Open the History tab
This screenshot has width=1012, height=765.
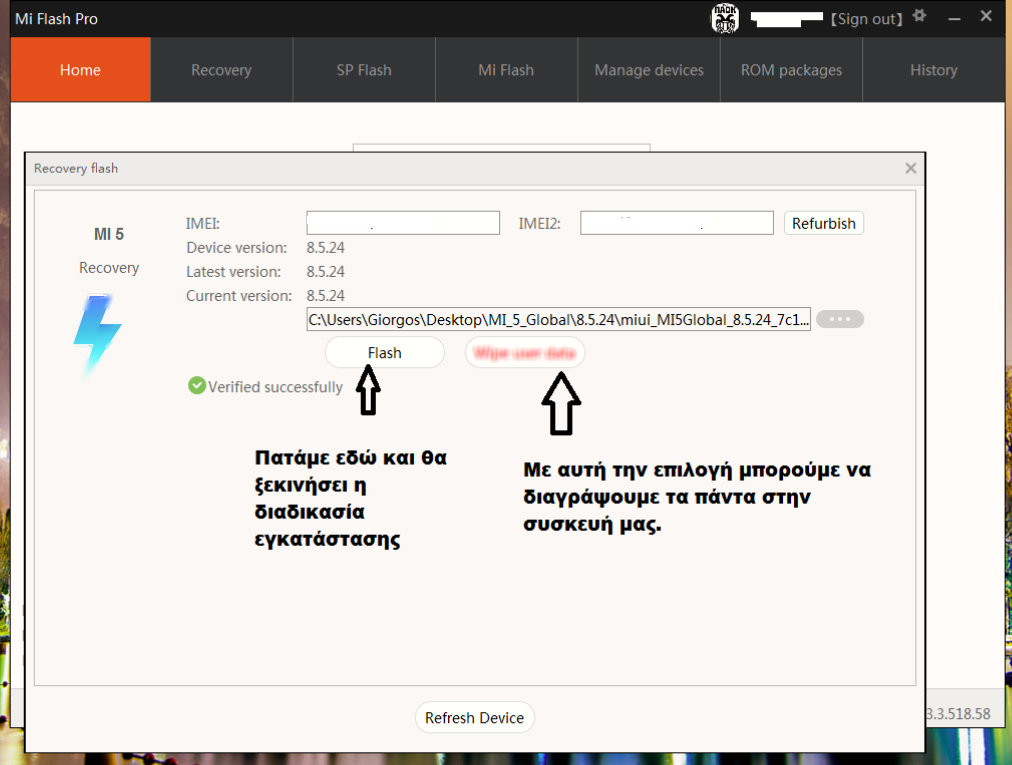click(933, 70)
